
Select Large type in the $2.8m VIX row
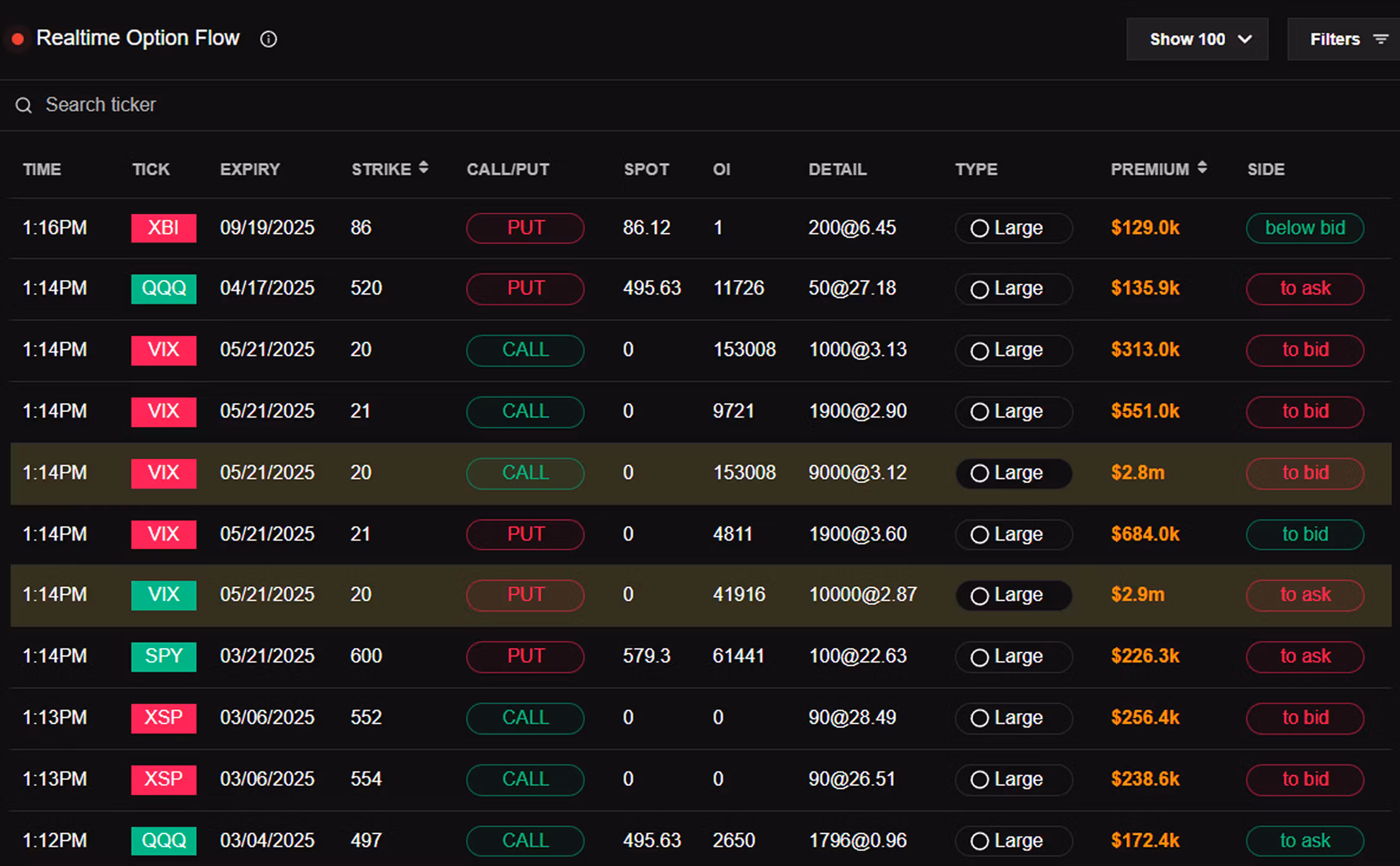point(1013,473)
